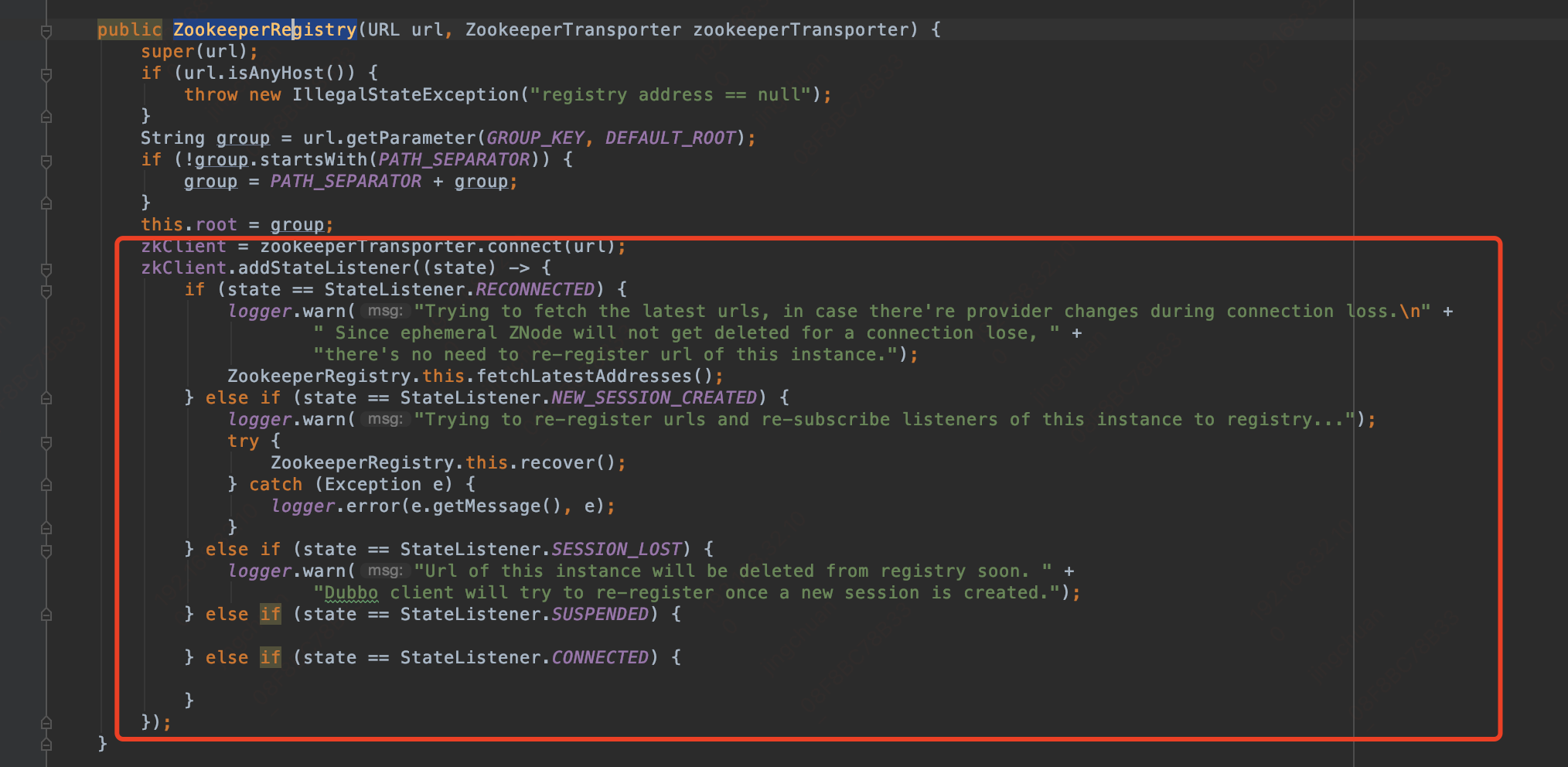Click the SESSION_LOST constant
The image size is (1568, 767).
tap(616, 549)
